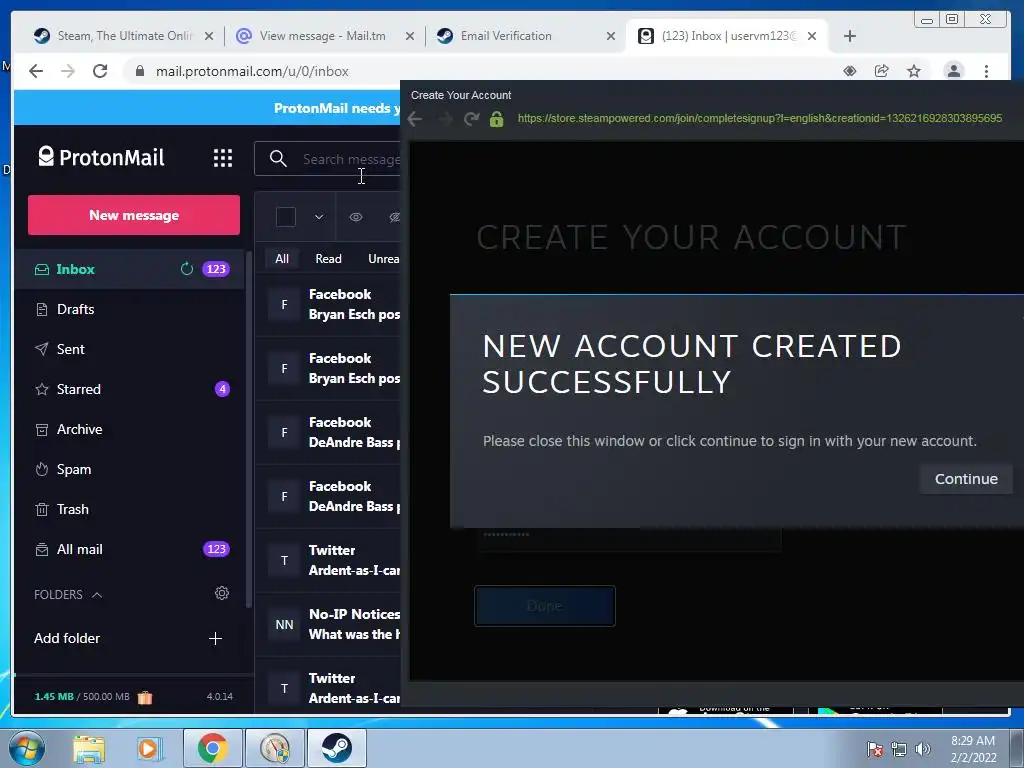Screen dimensions: 1024x768
Task: Open the ProtonMail app grid icon
Action: coord(223,157)
